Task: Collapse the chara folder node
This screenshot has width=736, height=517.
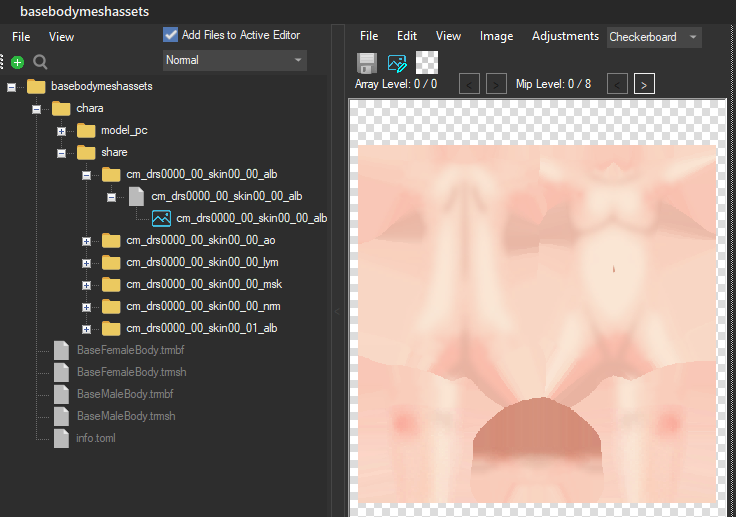Action: (36, 109)
